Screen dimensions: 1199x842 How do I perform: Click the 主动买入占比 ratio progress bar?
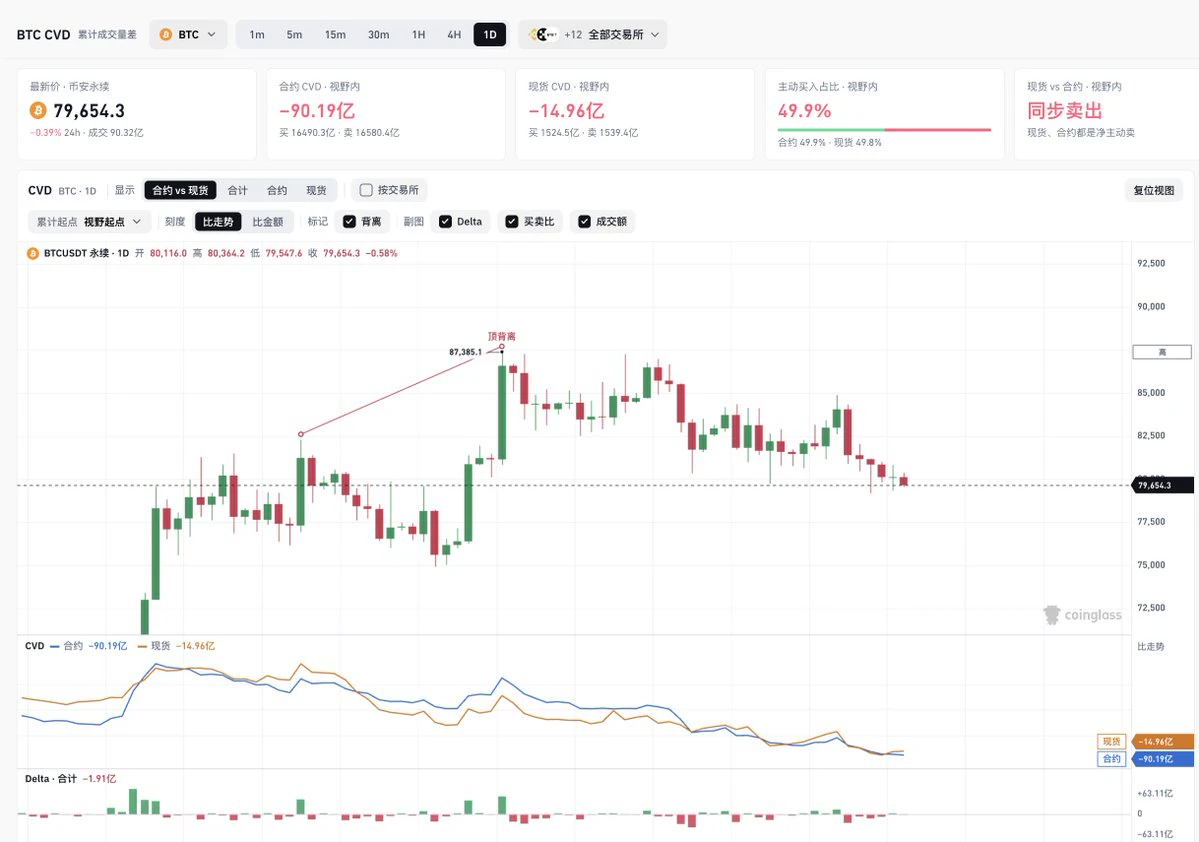point(884,130)
